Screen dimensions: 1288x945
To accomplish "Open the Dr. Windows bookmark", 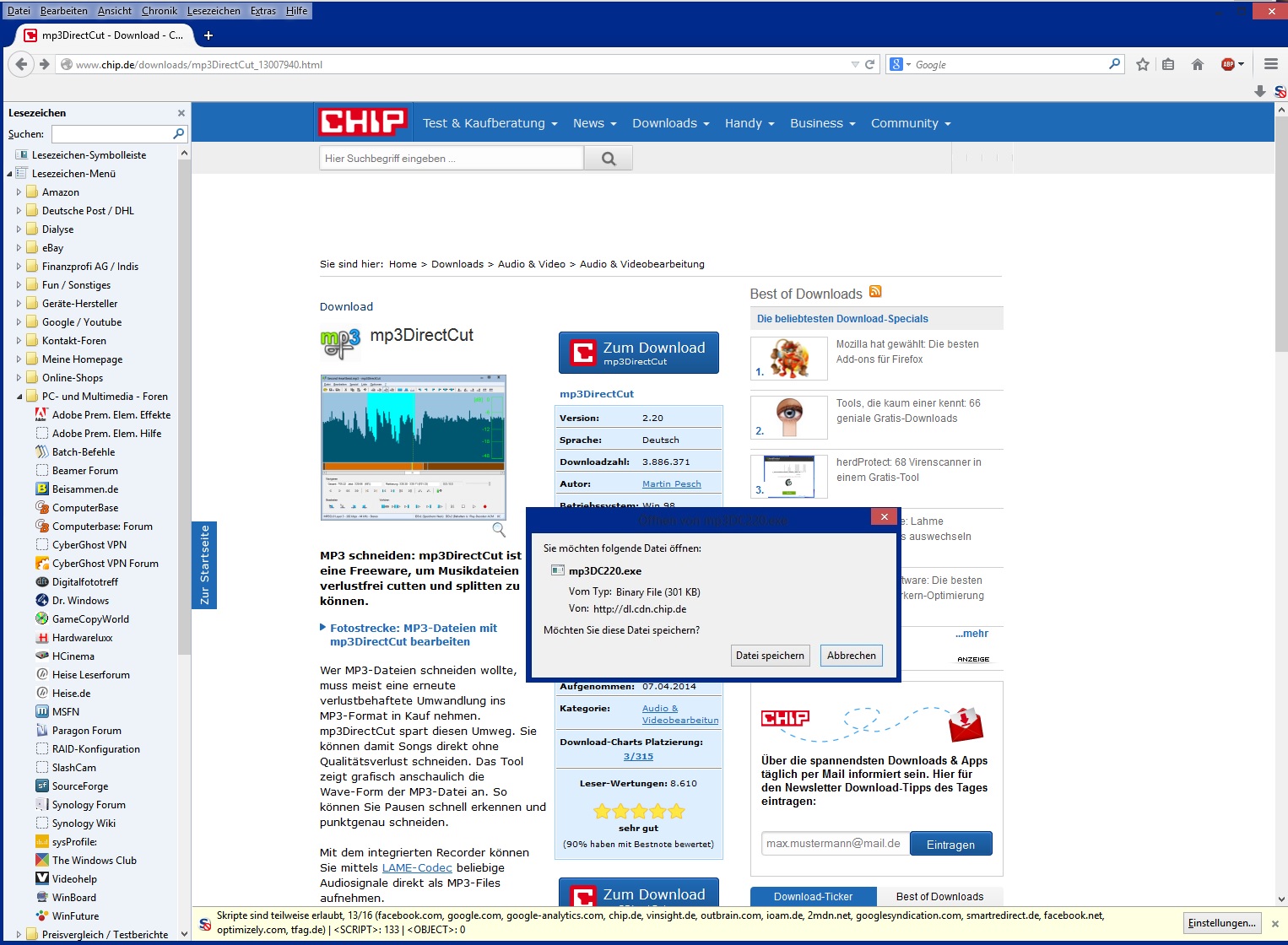I will (x=80, y=600).
